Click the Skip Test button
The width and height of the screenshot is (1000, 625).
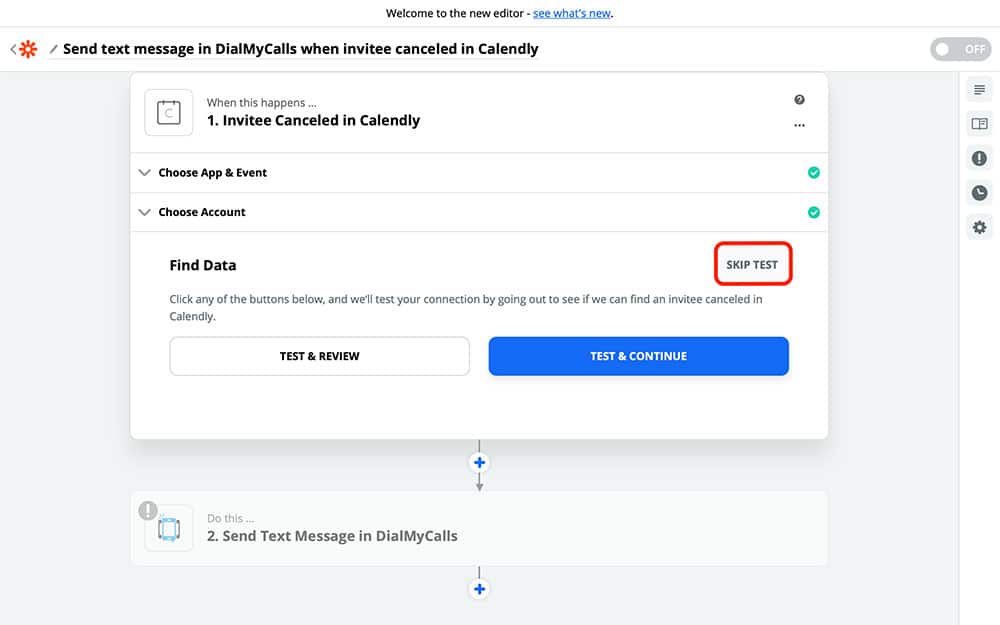tap(752, 265)
